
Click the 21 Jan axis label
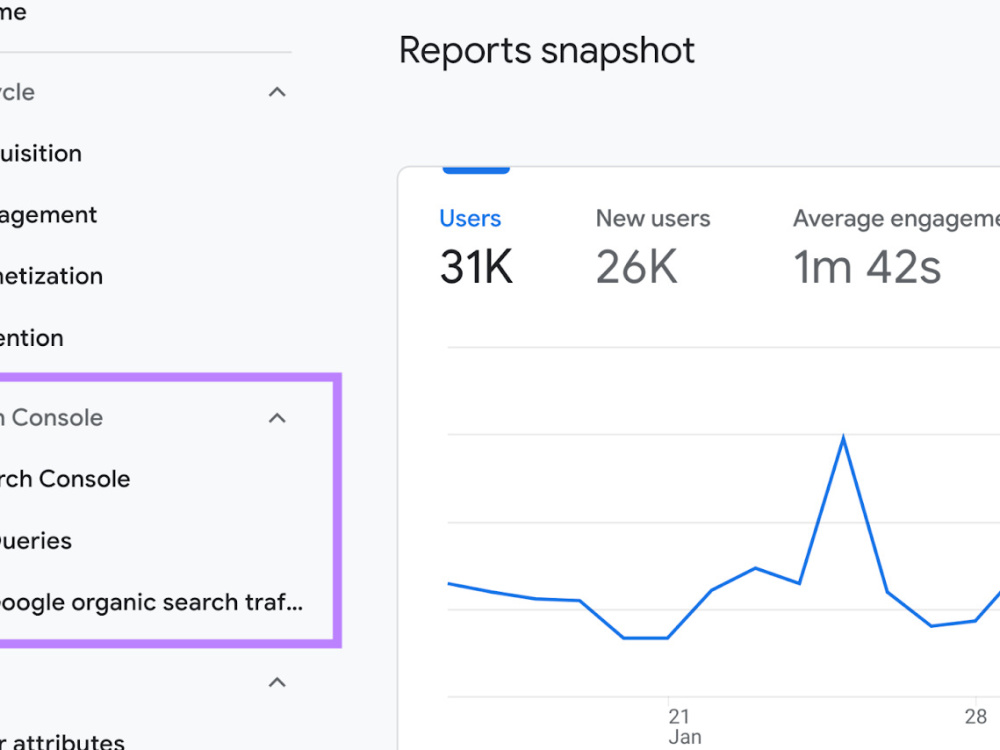685,726
